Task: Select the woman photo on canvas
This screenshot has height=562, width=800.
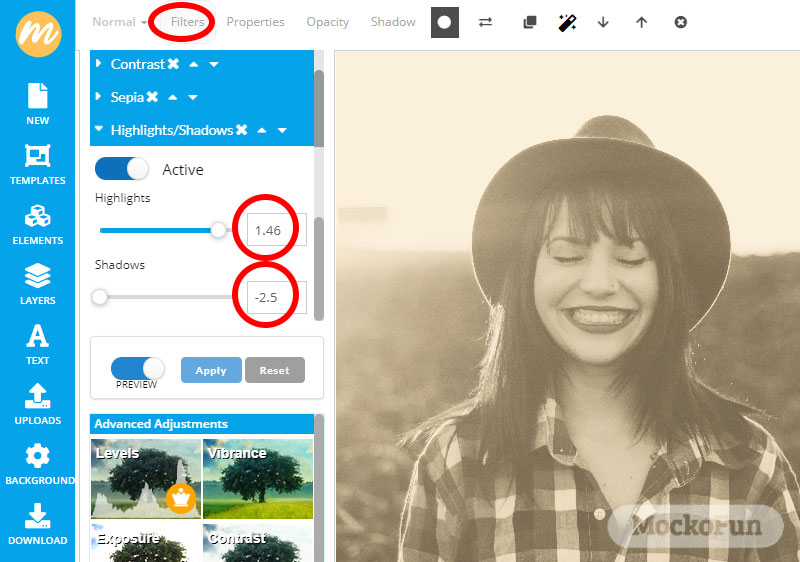Action: (x=567, y=306)
